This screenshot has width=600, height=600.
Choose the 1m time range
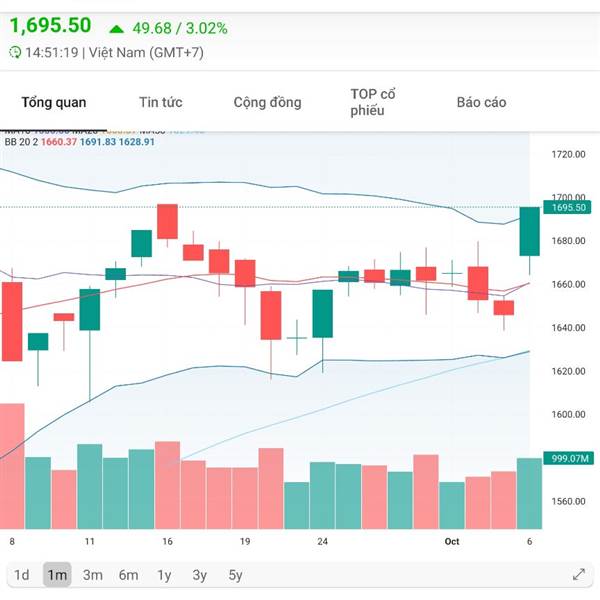point(57,574)
